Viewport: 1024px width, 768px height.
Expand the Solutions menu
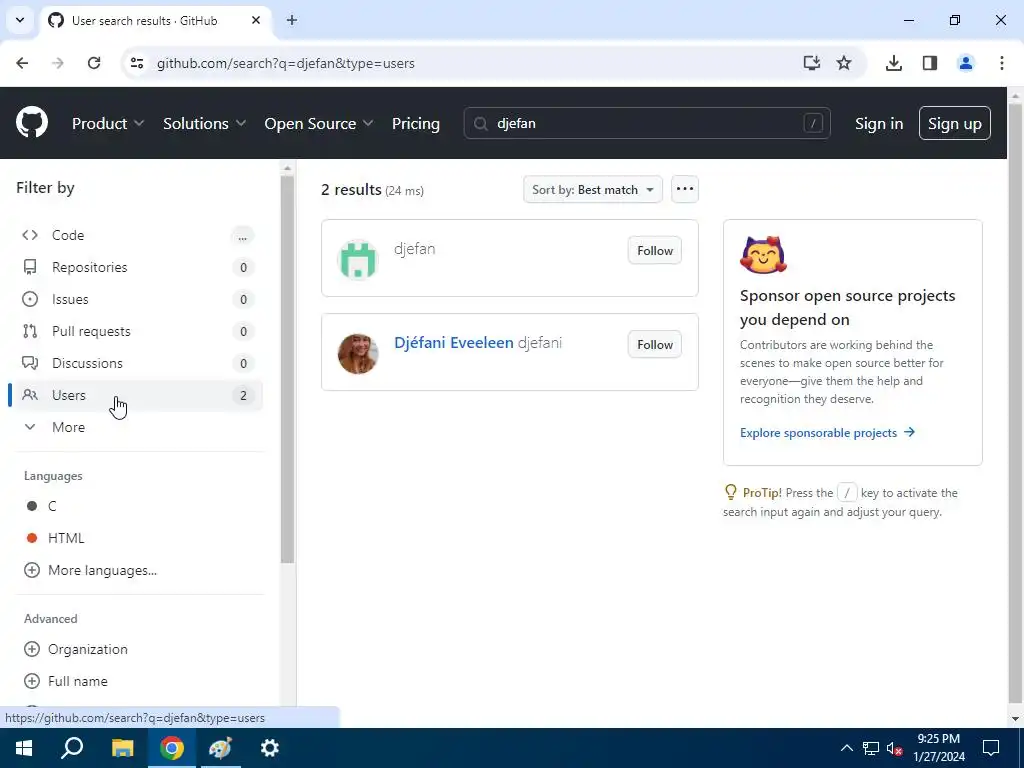point(204,123)
